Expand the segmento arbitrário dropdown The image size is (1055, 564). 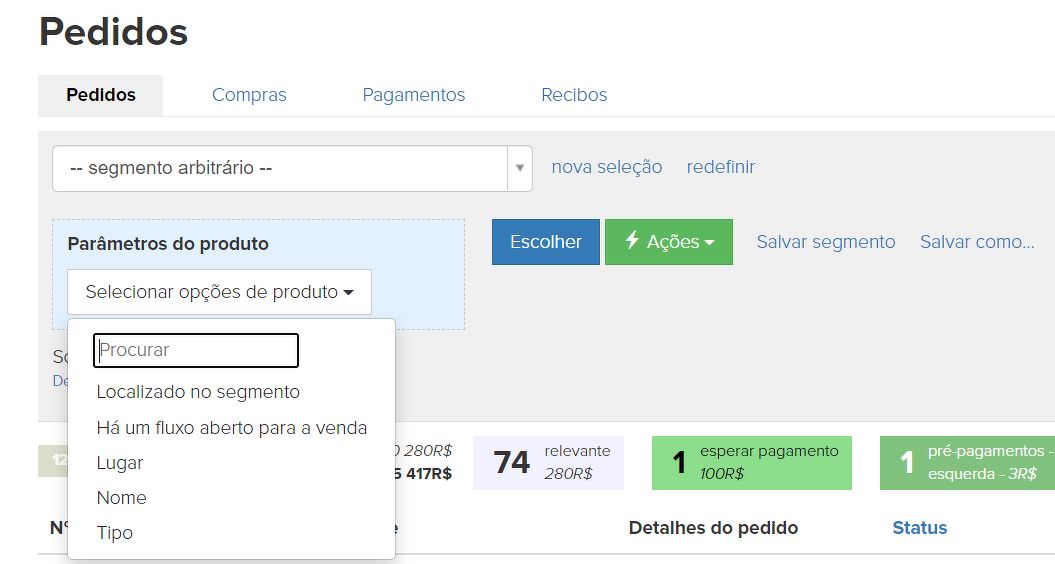coord(280,168)
